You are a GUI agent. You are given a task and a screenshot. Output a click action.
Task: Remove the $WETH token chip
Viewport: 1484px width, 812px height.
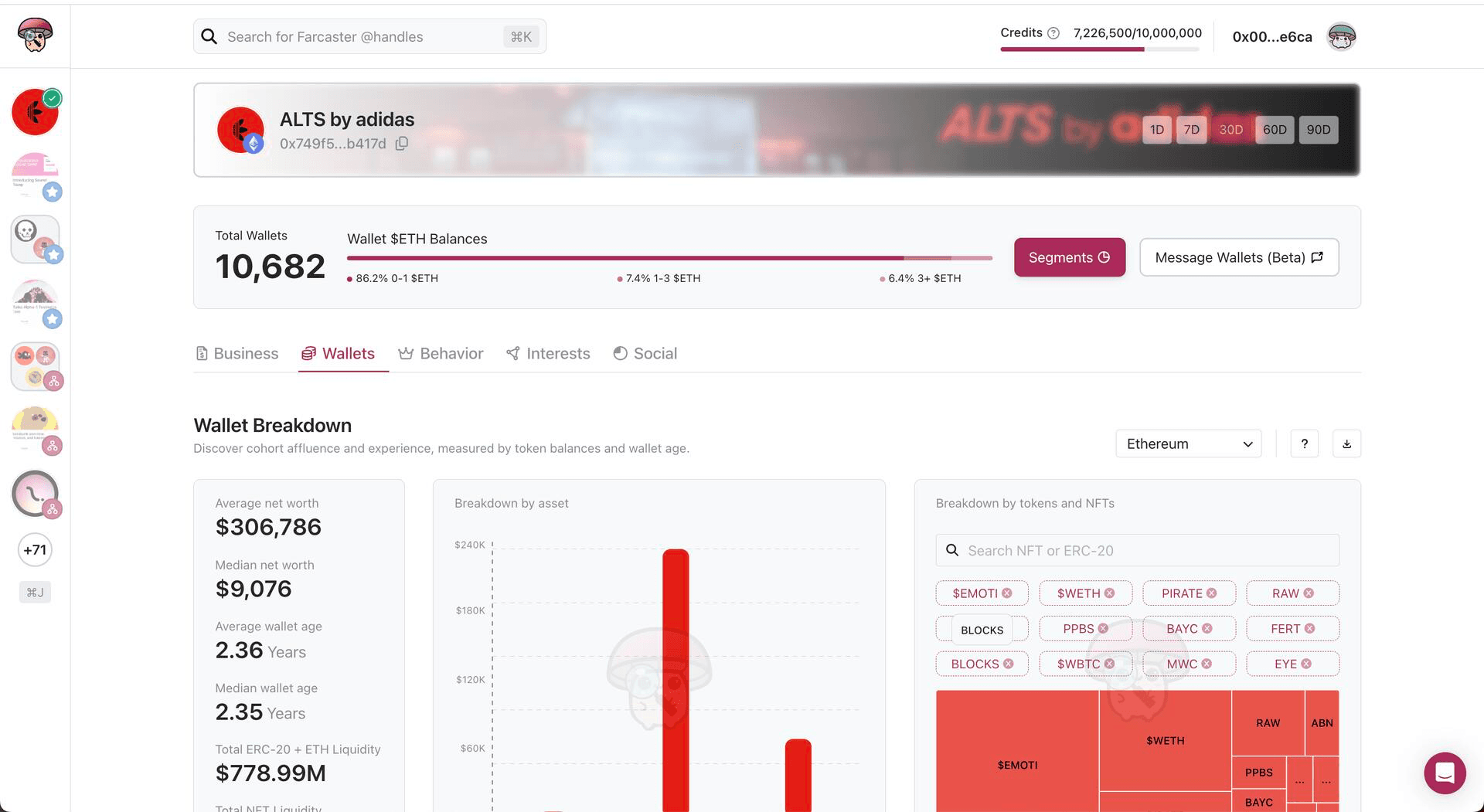pos(1110,593)
